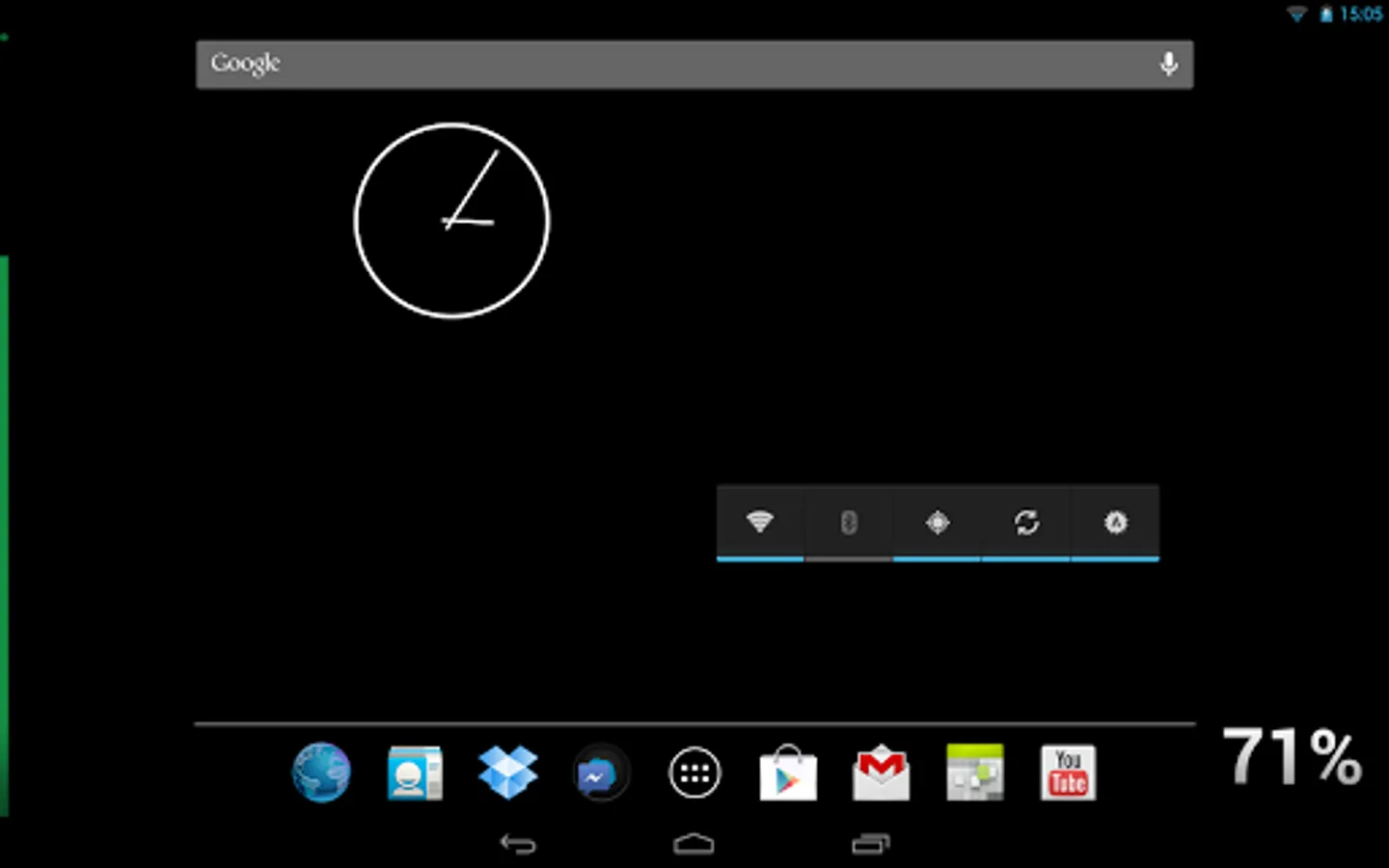Click the Google search bar
Viewport: 1389px width, 868px height.
[694, 65]
